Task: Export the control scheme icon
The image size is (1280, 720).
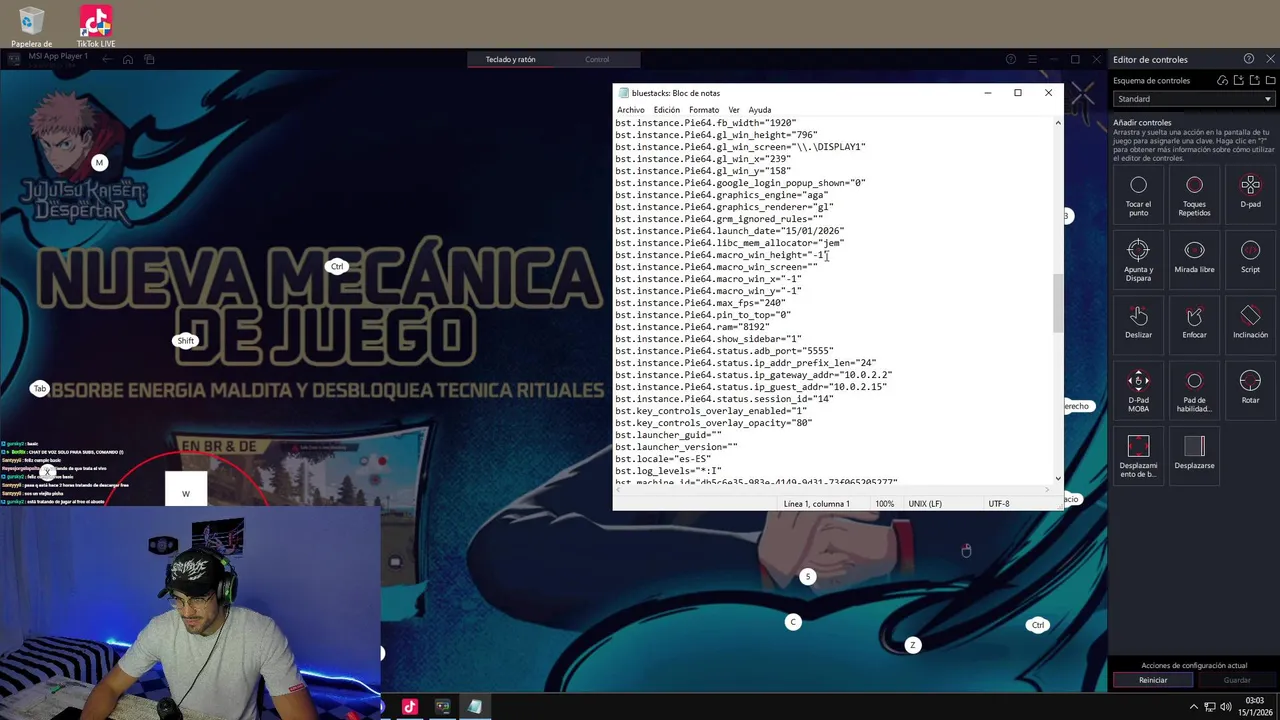Action: 1254,80
